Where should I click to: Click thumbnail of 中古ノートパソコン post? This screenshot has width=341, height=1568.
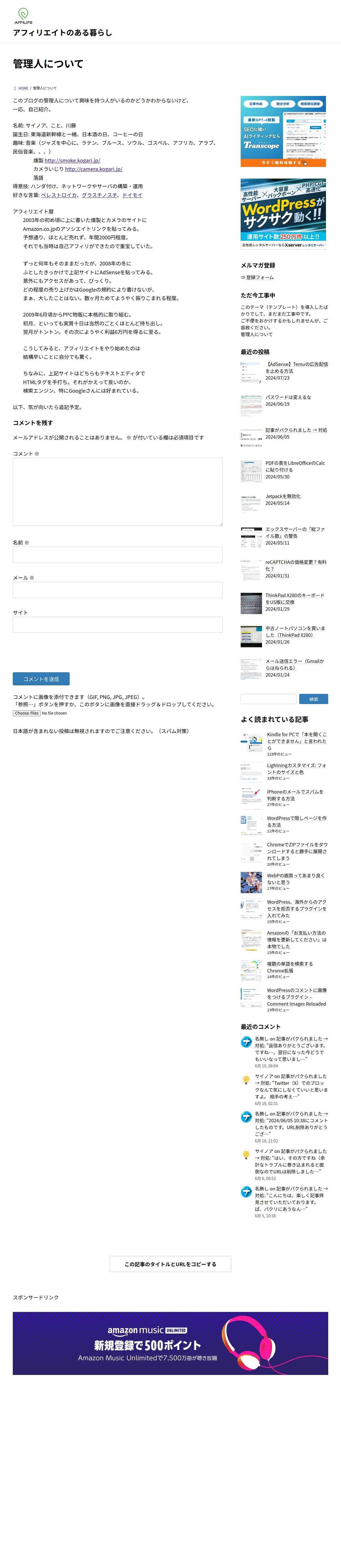click(251, 636)
